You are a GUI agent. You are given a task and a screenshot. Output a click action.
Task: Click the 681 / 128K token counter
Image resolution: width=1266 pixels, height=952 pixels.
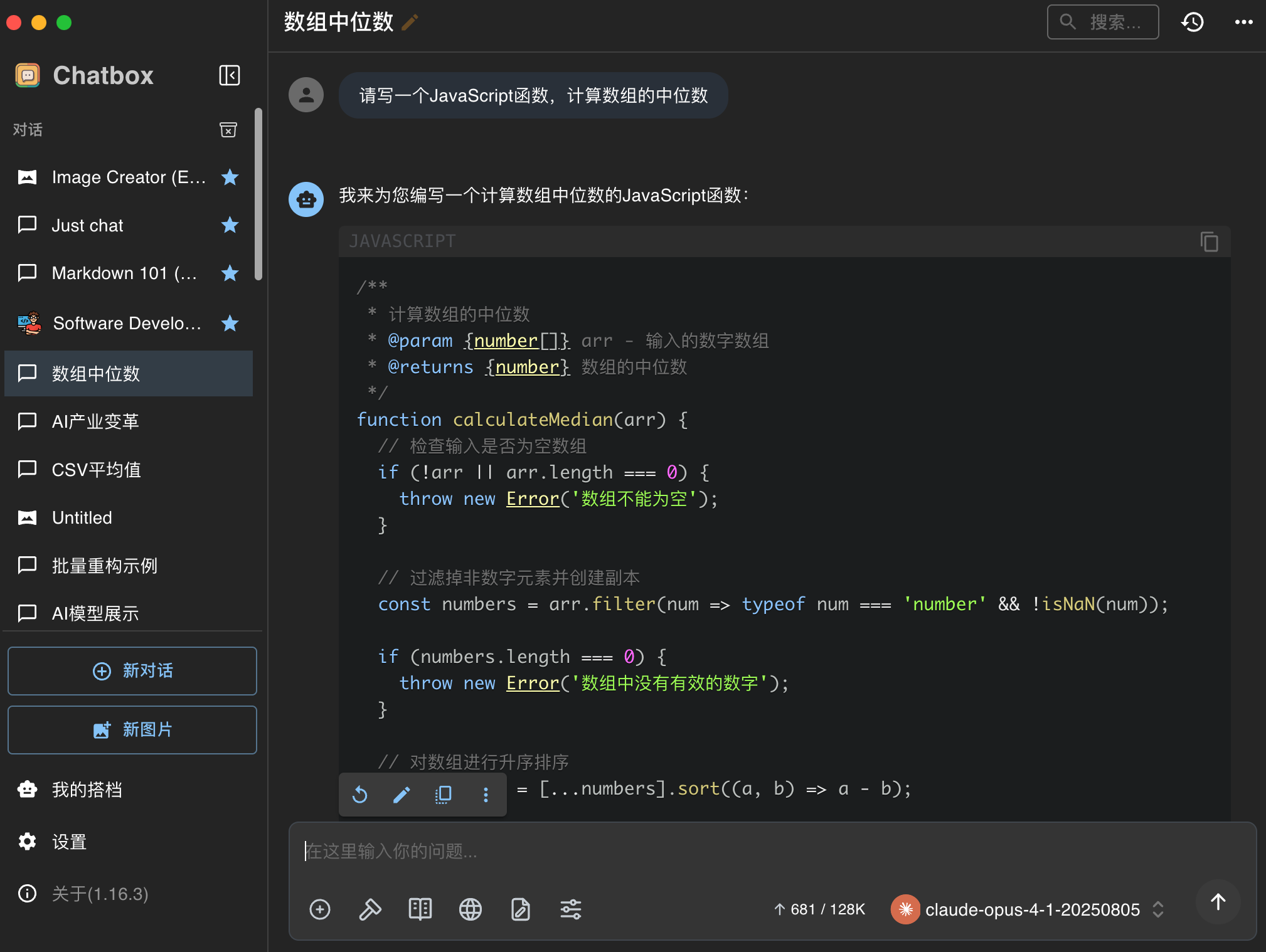(819, 909)
